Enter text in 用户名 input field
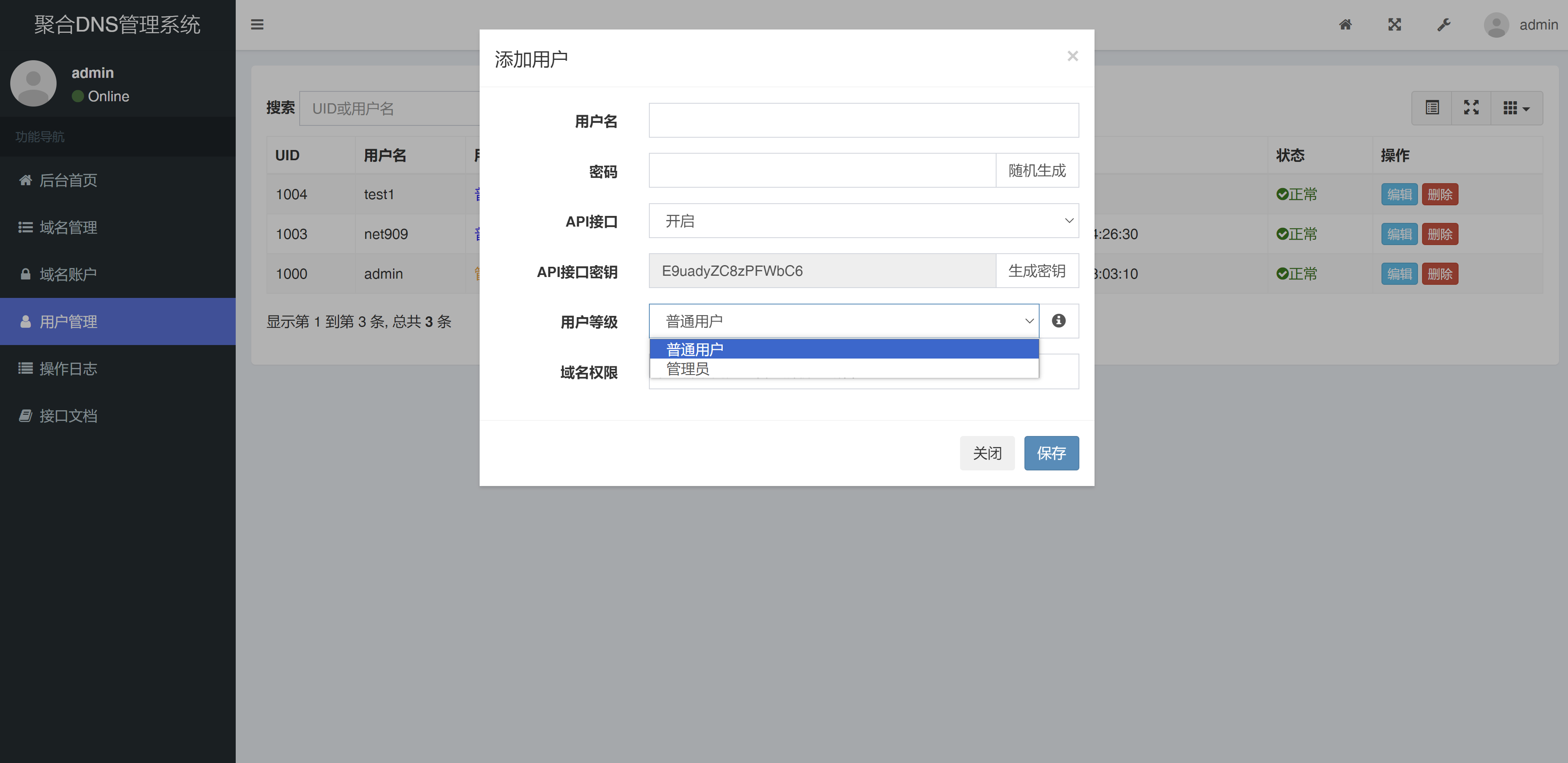The width and height of the screenshot is (1568, 763). tap(864, 120)
